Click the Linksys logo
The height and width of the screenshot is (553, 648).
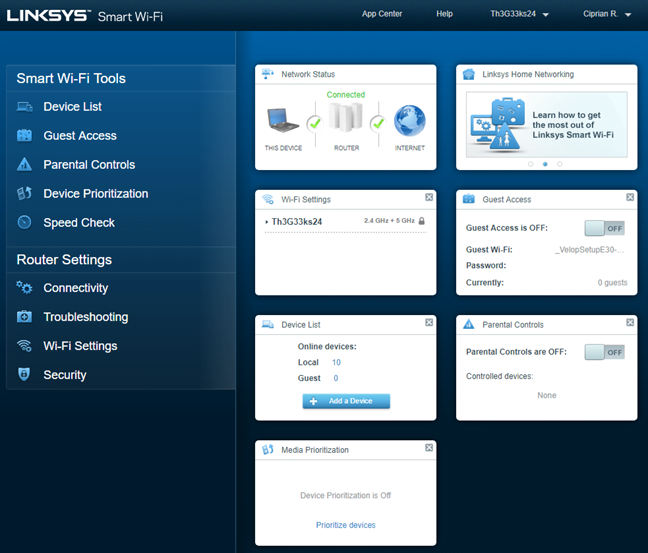click(x=48, y=16)
